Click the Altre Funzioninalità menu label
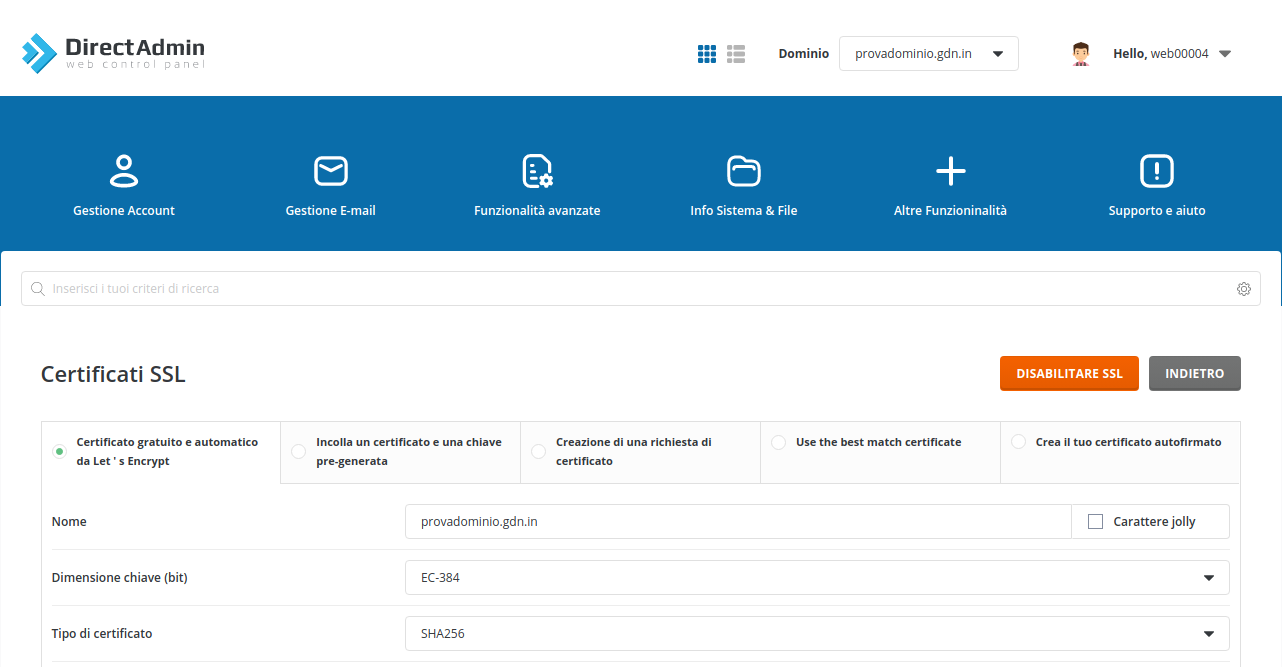Viewport: 1282px width, 667px height. [950, 211]
